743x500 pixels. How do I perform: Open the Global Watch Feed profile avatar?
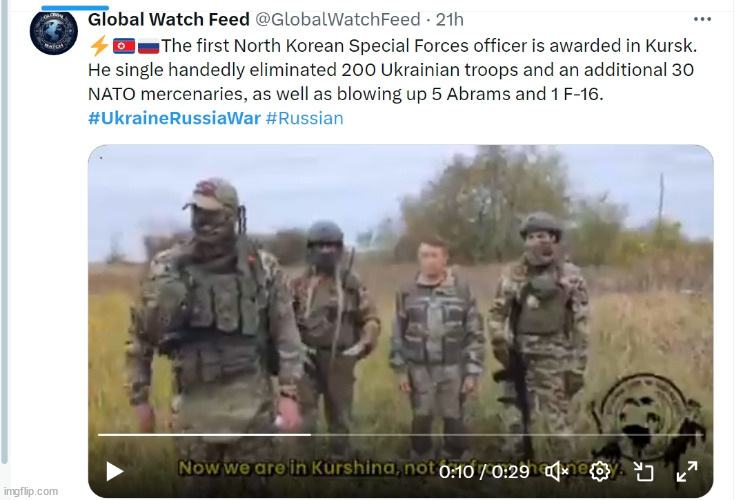point(54,32)
